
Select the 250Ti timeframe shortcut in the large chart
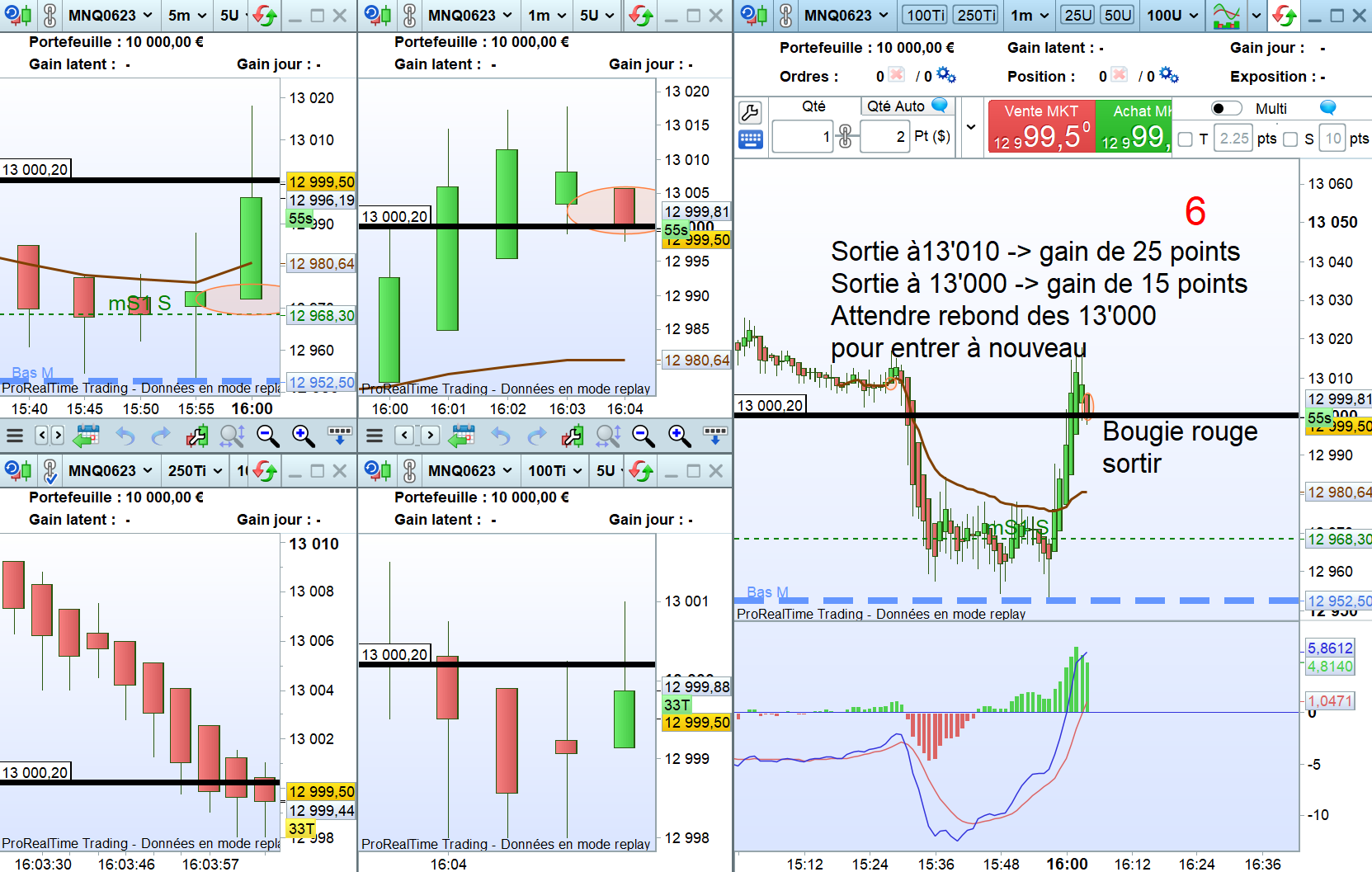977,15
